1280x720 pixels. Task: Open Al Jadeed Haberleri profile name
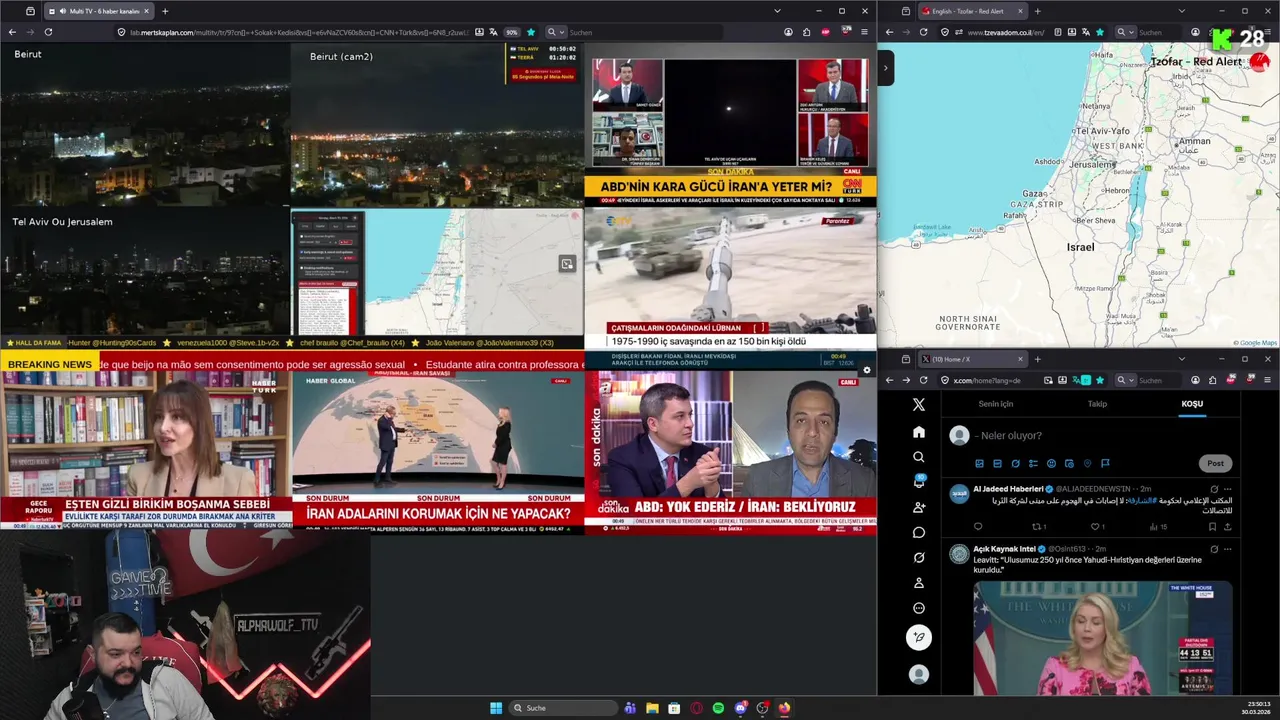pyautogui.click(x=1008, y=489)
